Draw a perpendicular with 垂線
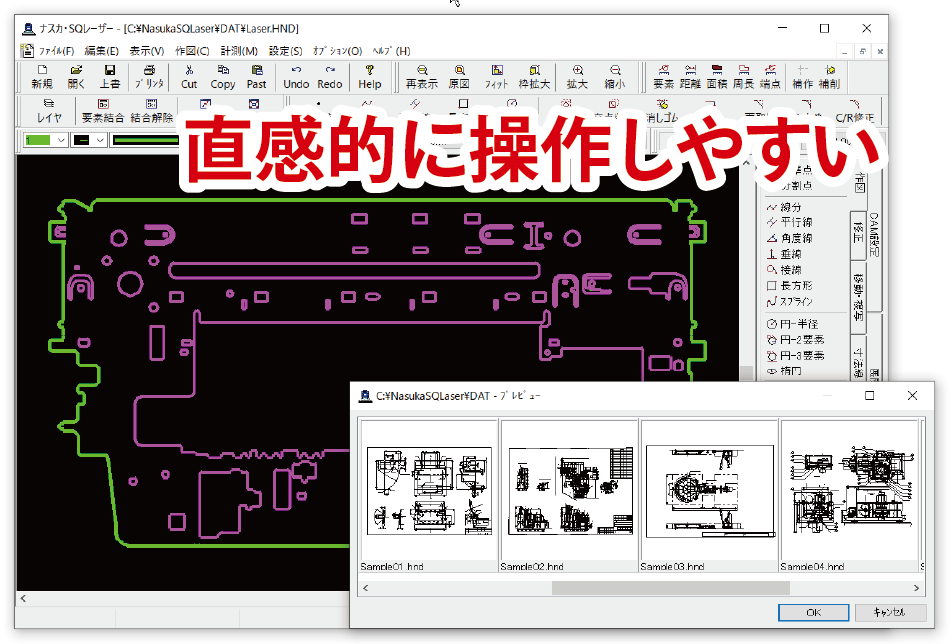 pyautogui.click(x=784, y=254)
